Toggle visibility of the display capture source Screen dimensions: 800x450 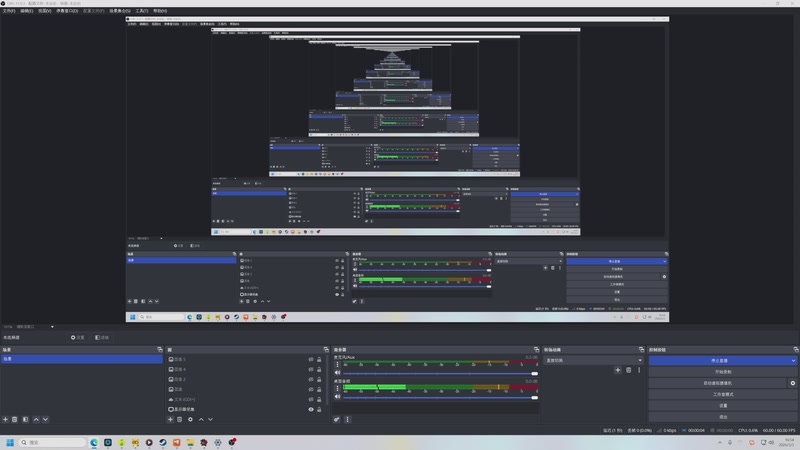click(311, 409)
